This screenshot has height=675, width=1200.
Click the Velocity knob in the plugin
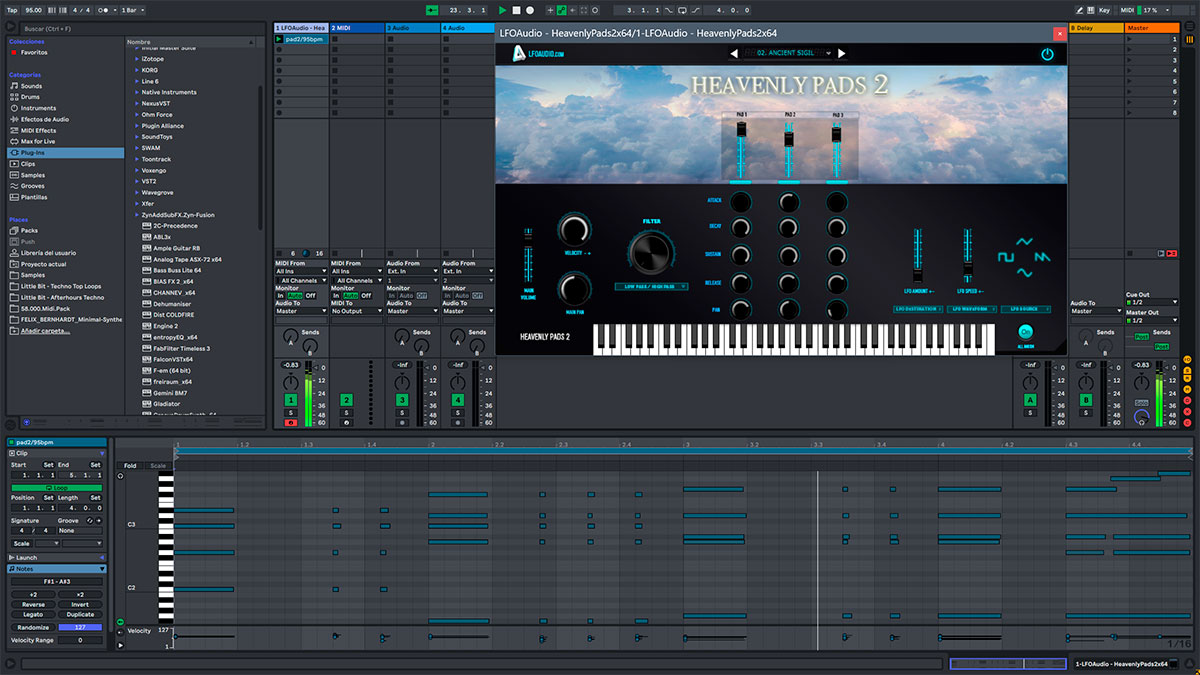(x=574, y=229)
